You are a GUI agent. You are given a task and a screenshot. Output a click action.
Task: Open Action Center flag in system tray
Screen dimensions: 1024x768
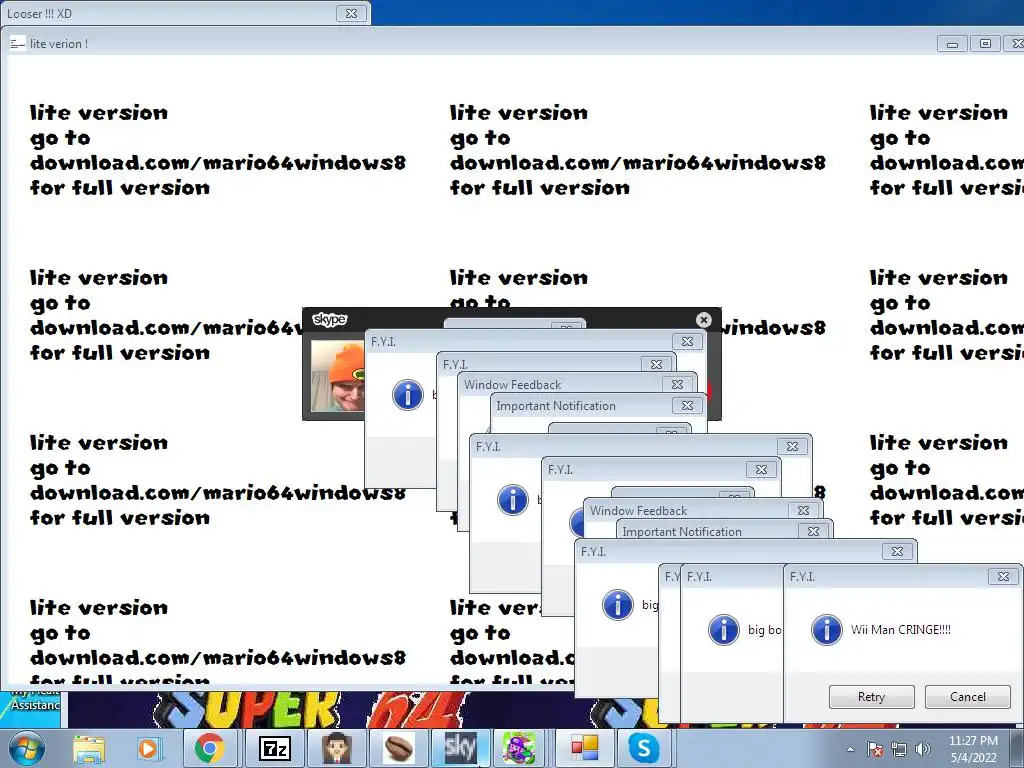coord(874,749)
